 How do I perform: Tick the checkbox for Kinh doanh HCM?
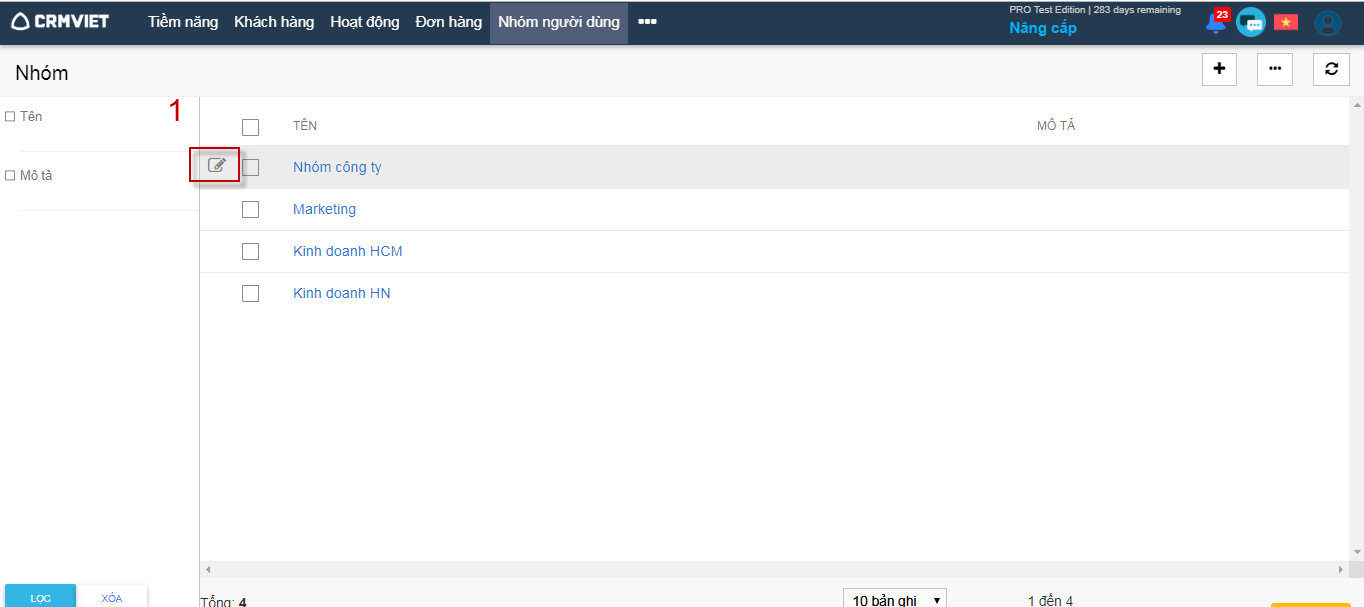coord(250,252)
